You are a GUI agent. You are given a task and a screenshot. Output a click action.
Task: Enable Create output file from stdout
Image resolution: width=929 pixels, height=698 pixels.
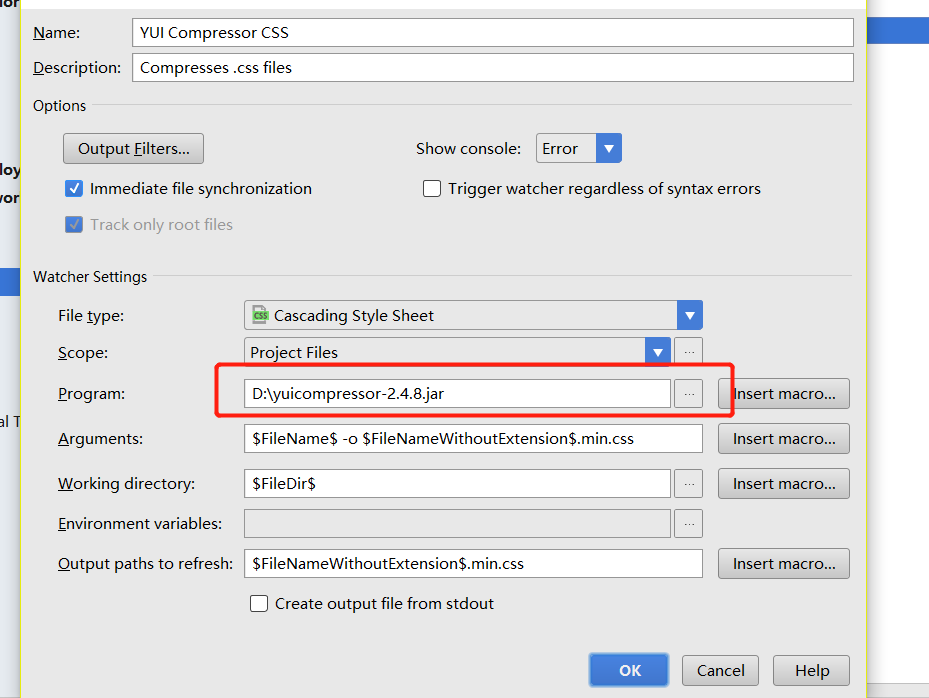259,604
